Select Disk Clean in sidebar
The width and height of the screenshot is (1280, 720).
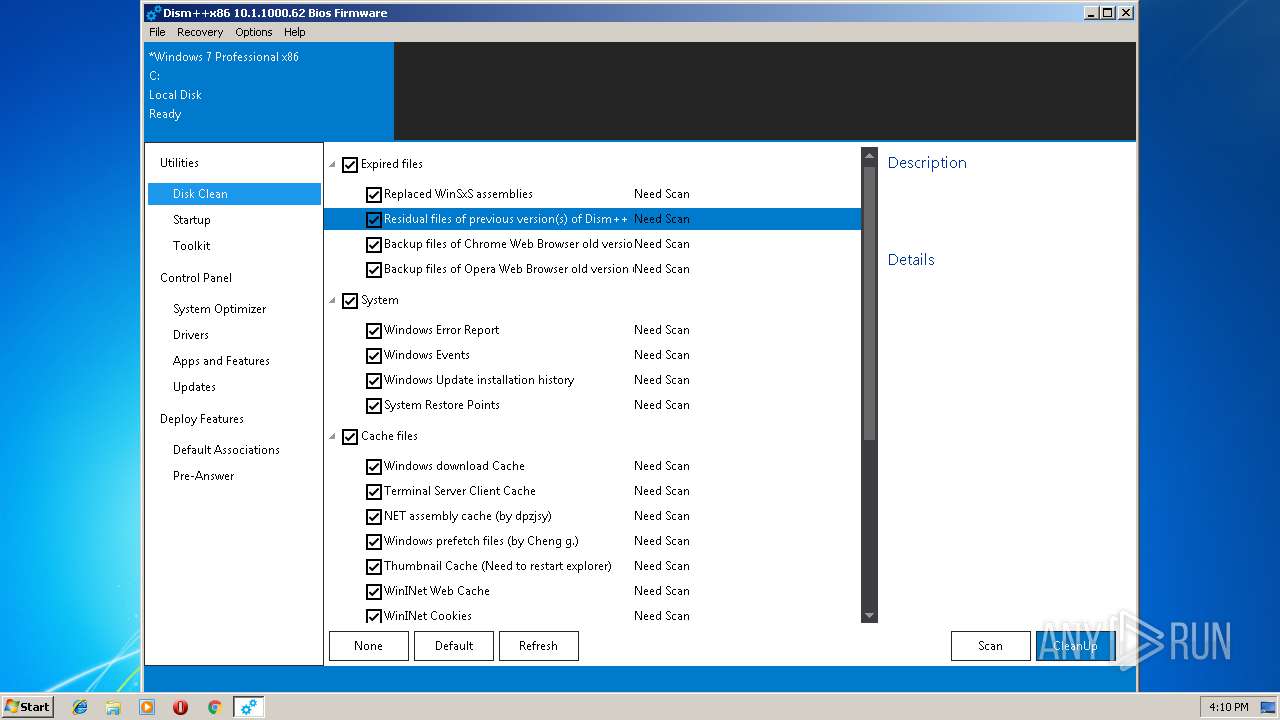[x=234, y=194]
